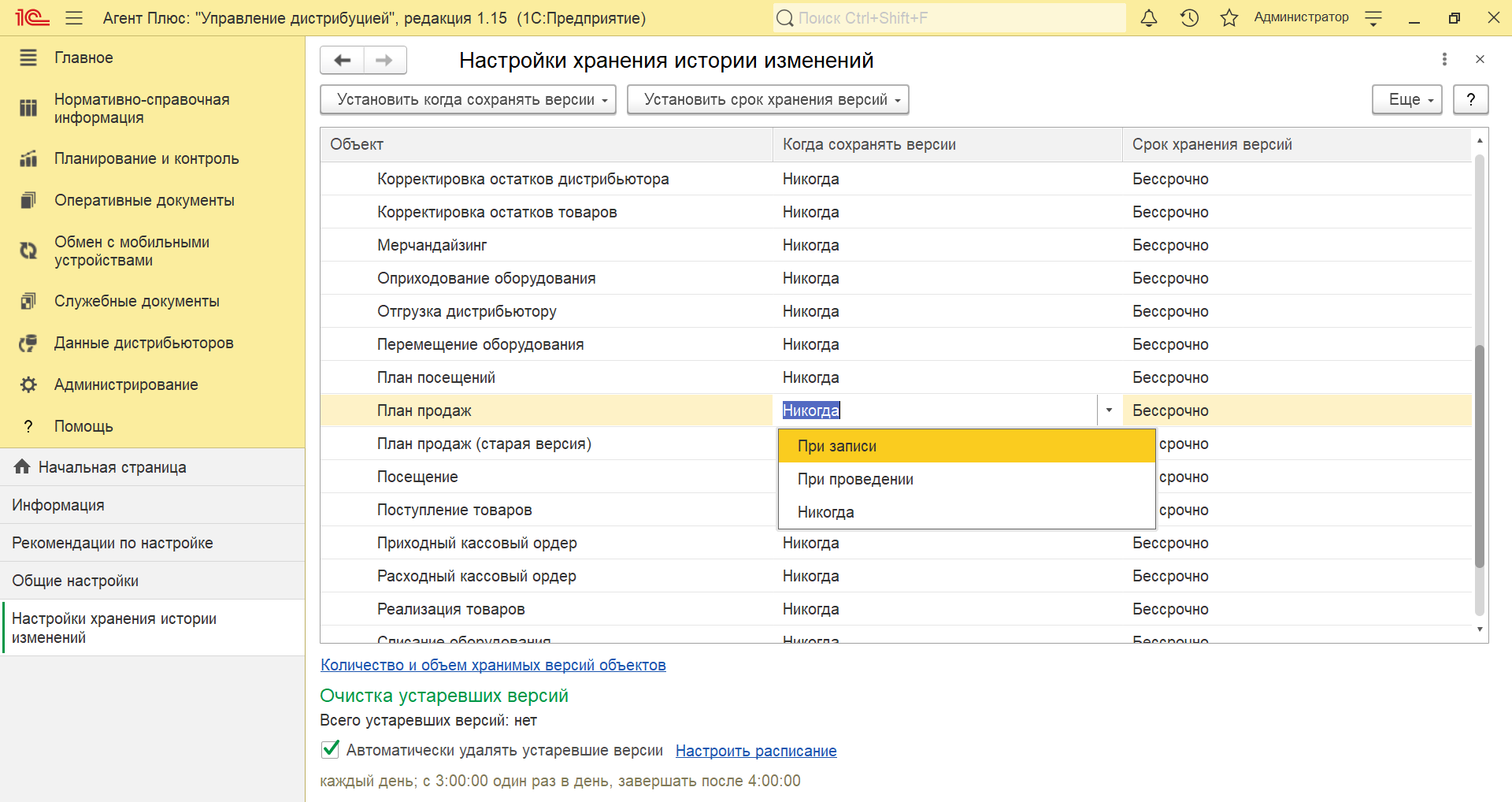The height and width of the screenshot is (802, 1512).
Task: Open the Настроить расписание link
Action: tap(756, 751)
